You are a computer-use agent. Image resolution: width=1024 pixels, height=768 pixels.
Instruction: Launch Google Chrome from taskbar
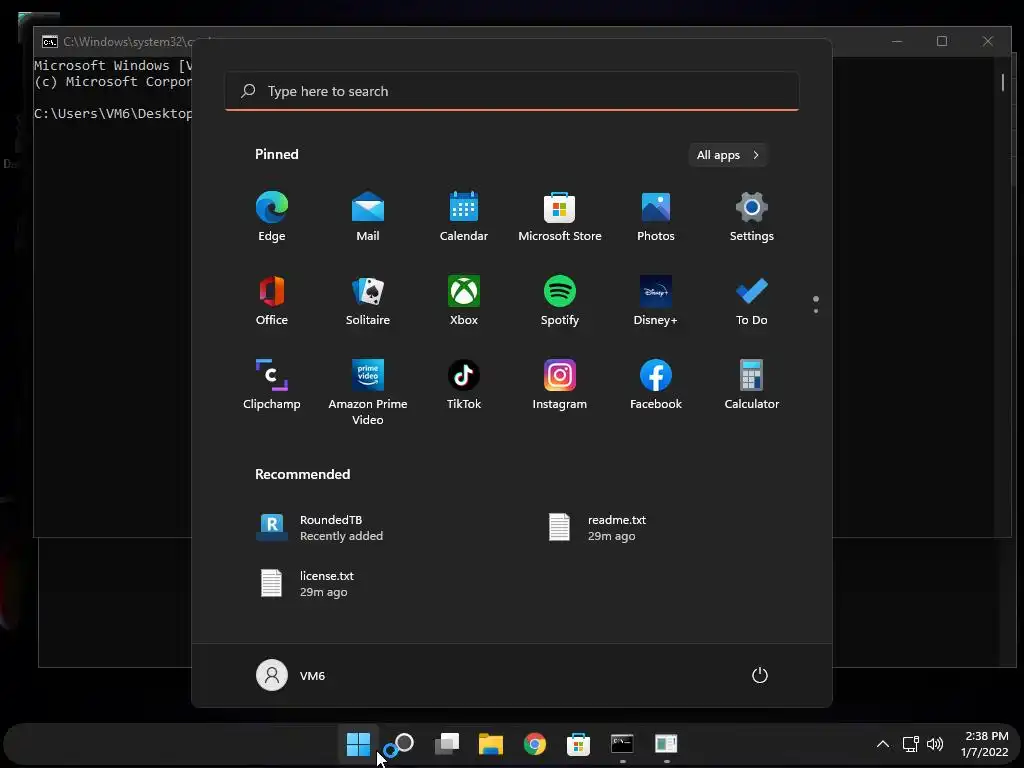(534, 744)
